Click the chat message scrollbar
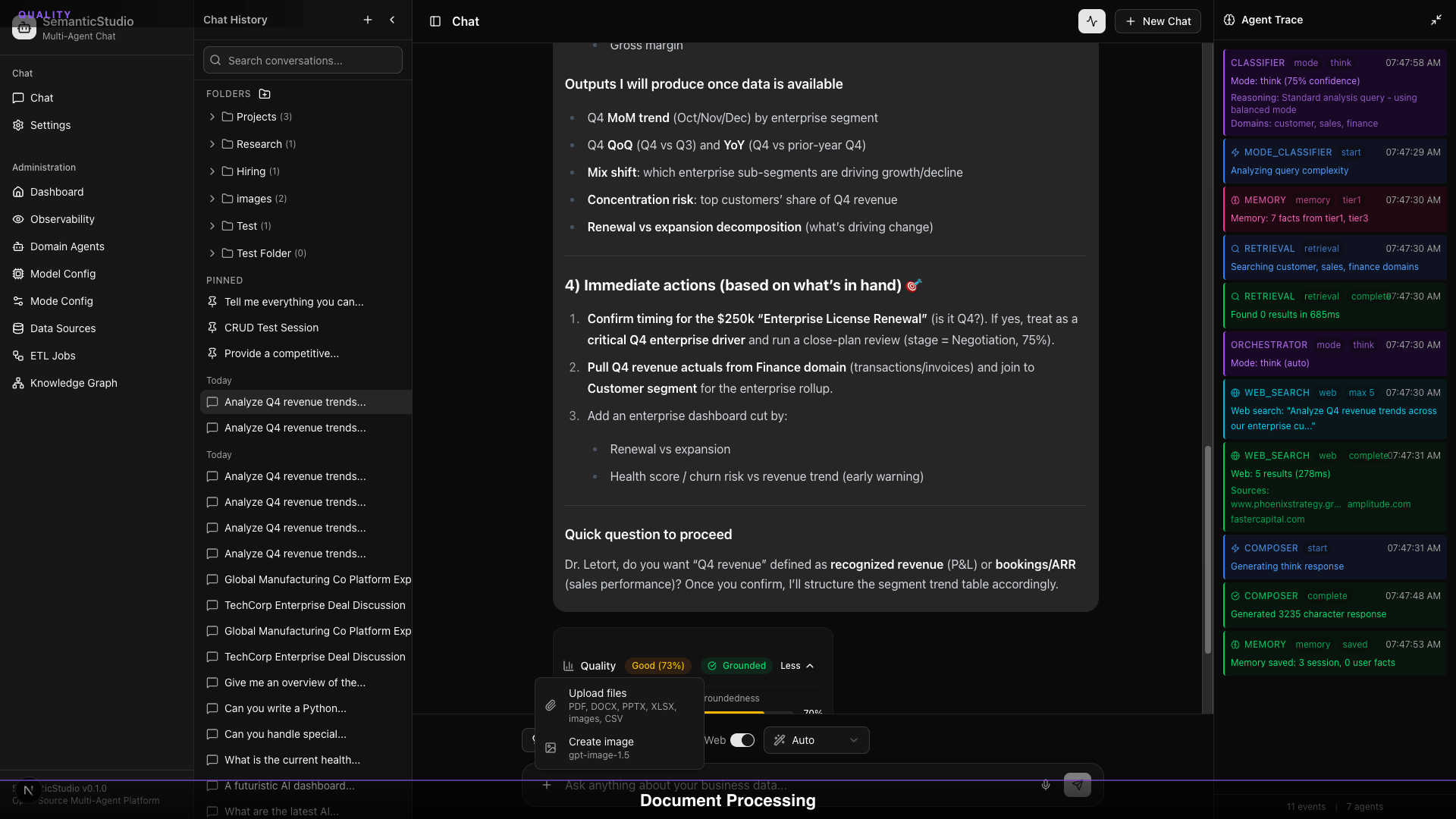This screenshot has height=819, width=1456. [x=1207, y=550]
